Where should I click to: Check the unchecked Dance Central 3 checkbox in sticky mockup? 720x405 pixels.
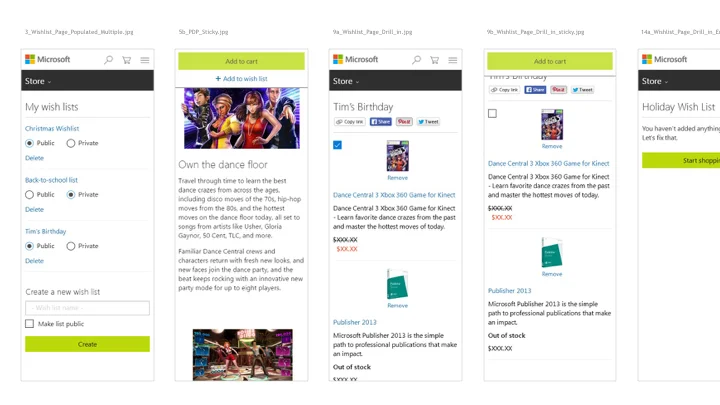492,113
